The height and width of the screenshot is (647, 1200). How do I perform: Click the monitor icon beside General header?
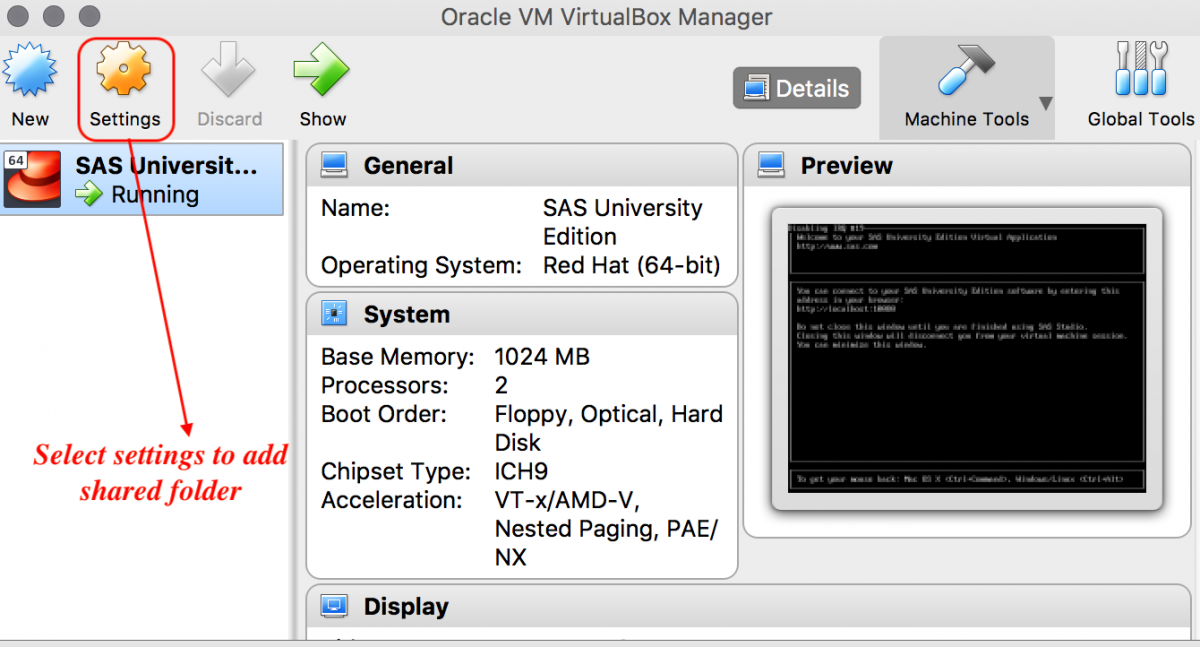(335, 165)
